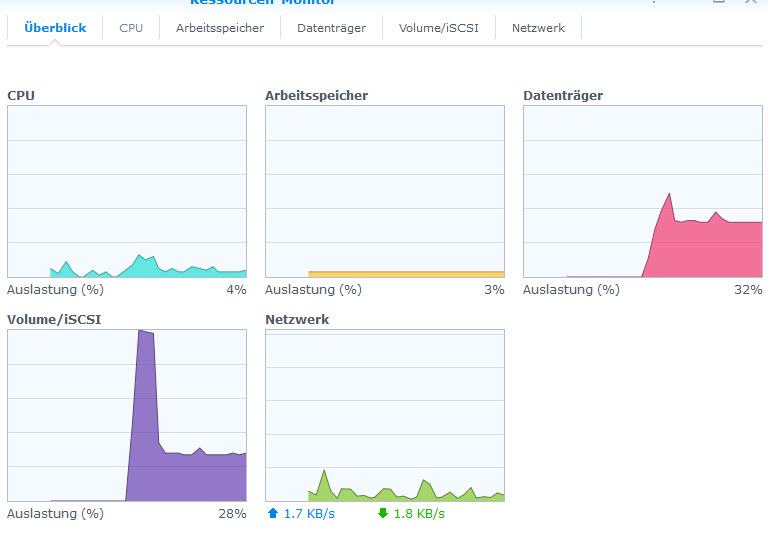Image resolution: width=768 pixels, height=537 pixels.
Task: Click the blue upload arrow icon
Action: click(x=273, y=513)
